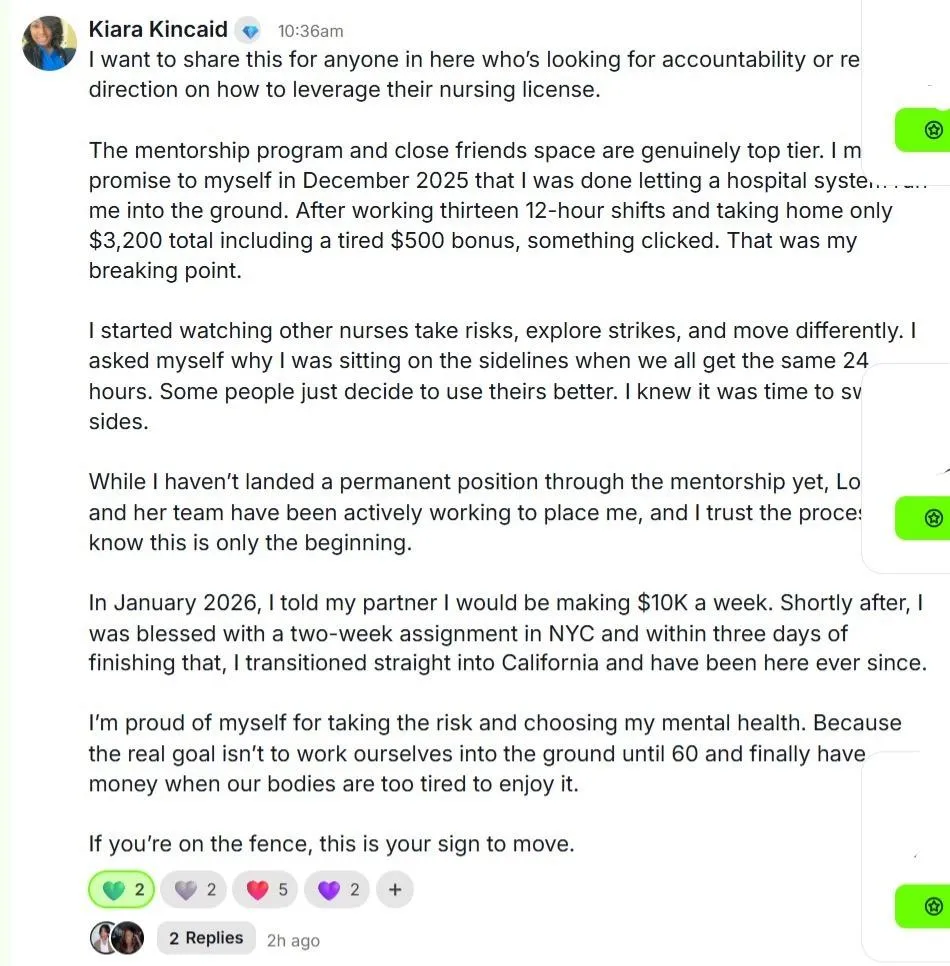This screenshot has width=950, height=966.
Task: Click the topmost green star button
Action: pos(923,130)
